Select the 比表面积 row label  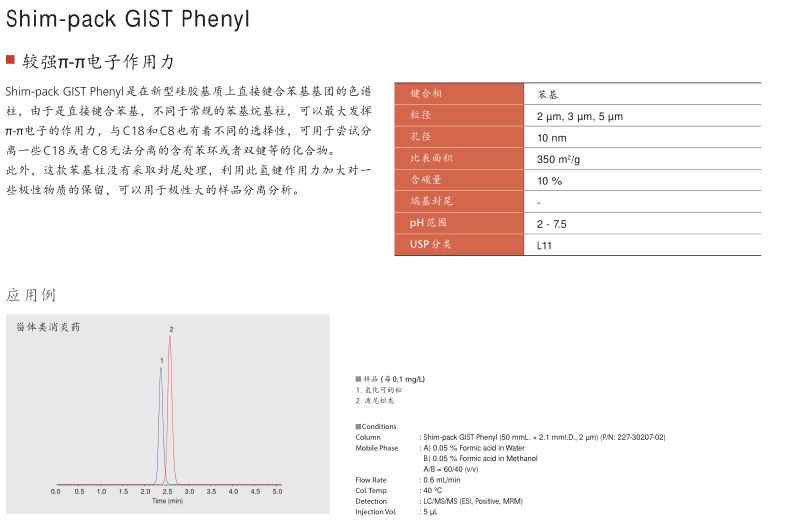[x=432, y=158]
